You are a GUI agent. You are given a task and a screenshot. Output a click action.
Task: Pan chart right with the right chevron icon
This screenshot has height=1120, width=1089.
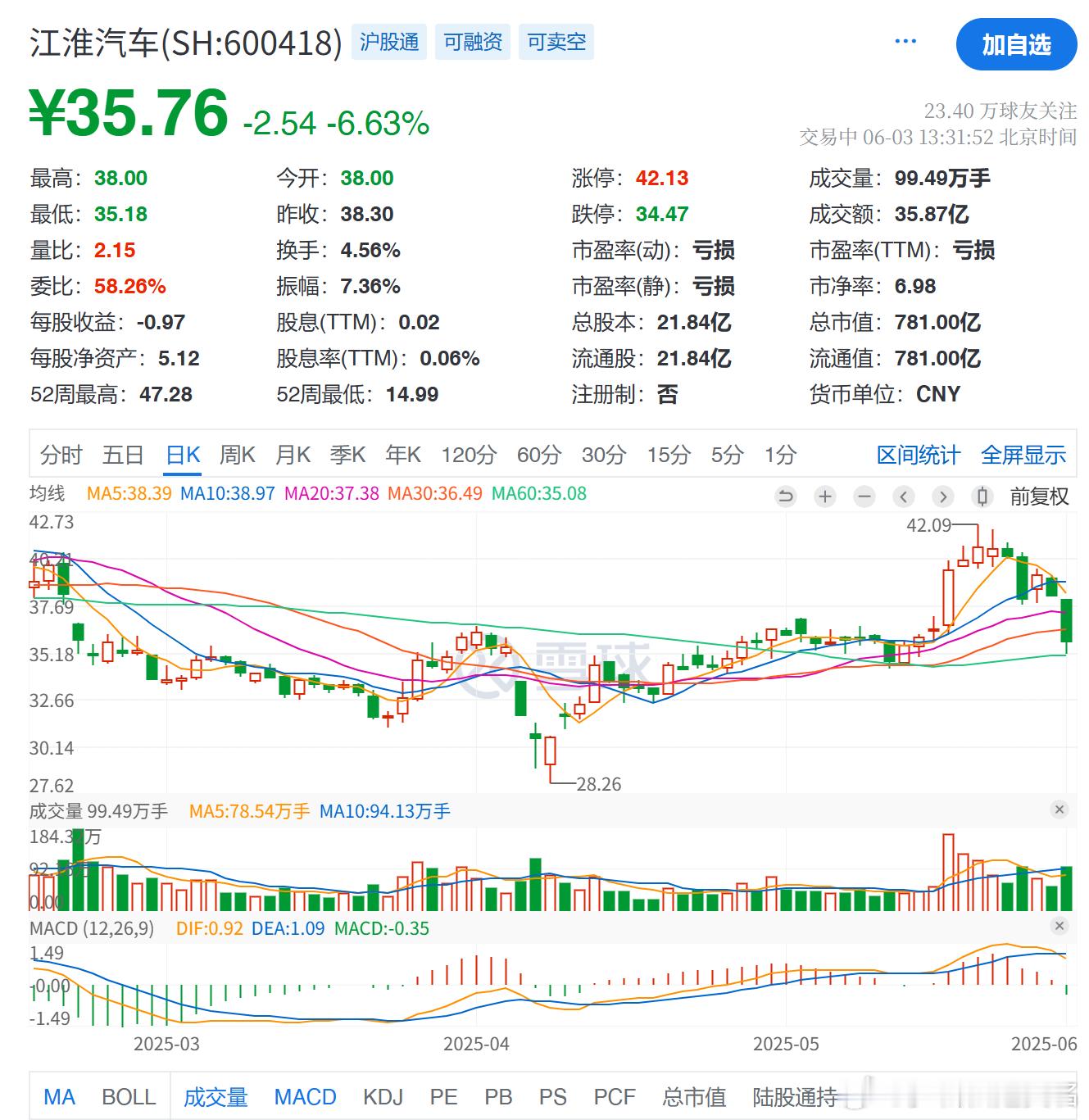943,497
